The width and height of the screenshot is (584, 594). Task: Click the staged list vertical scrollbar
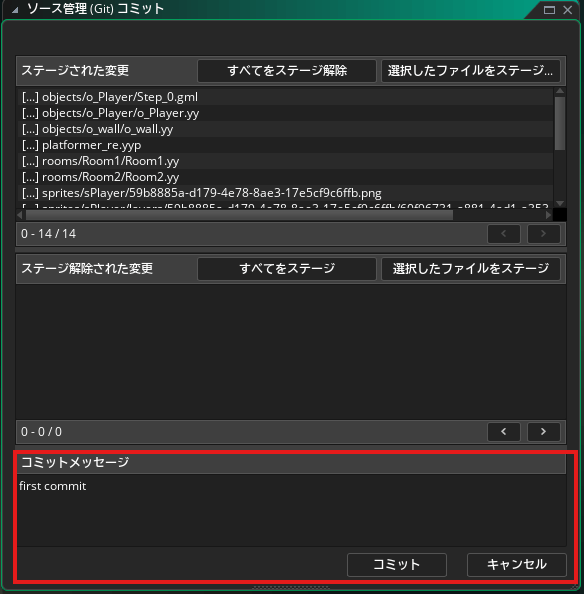pos(560,123)
